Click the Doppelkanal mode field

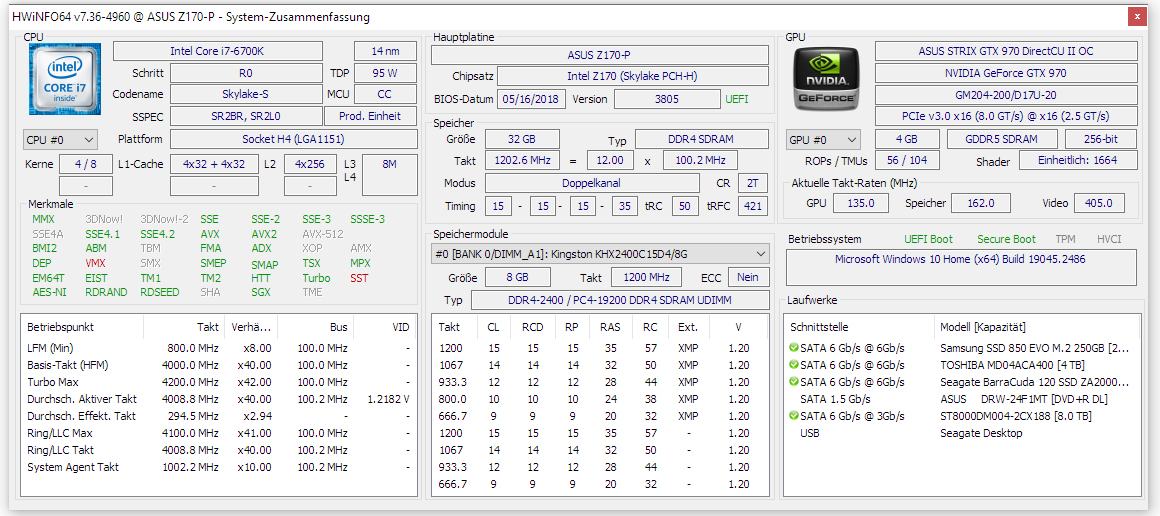coord(592,183)
